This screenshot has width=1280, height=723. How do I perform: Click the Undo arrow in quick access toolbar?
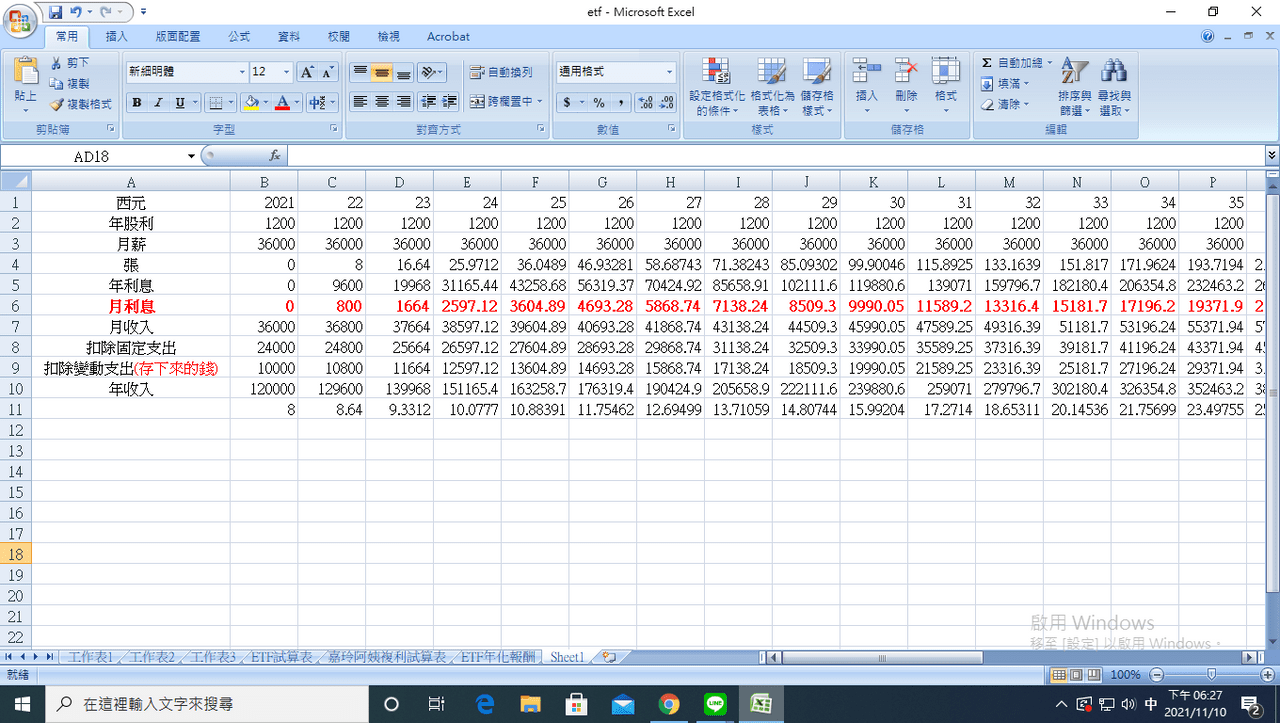[x=76, y=12]
